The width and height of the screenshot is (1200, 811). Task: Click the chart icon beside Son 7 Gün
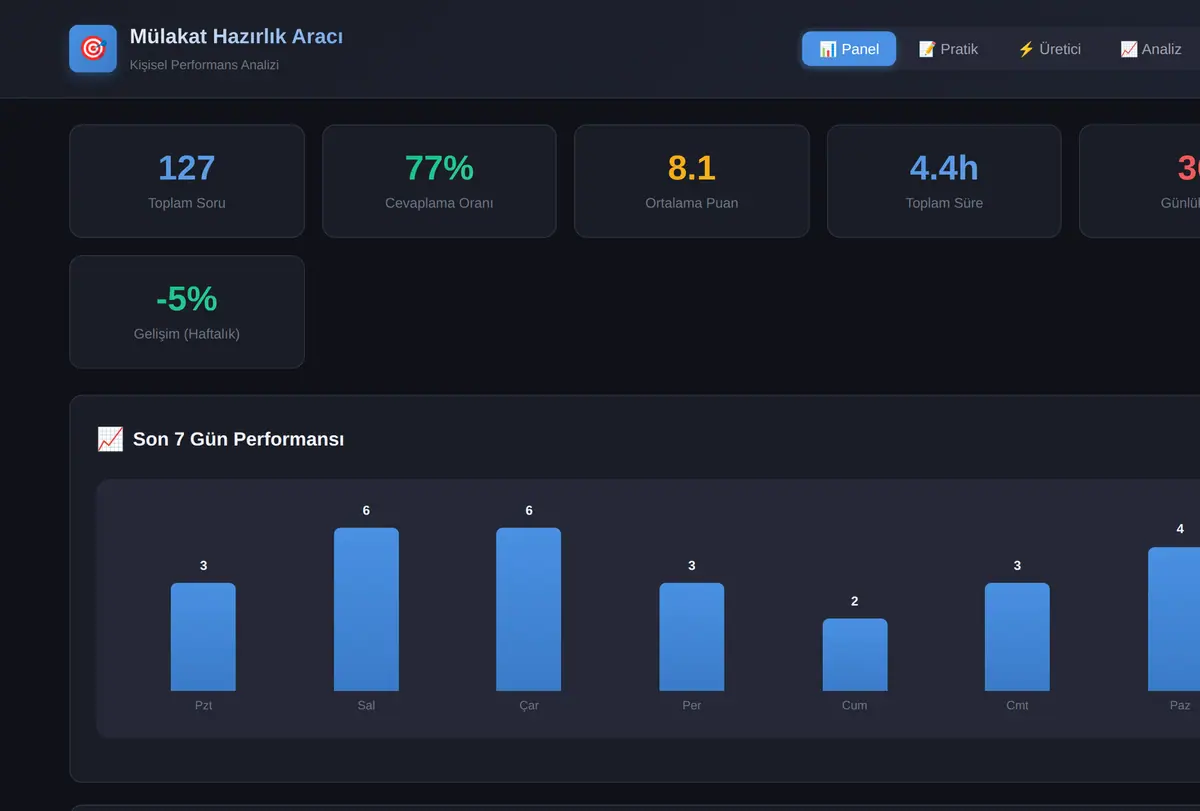[x=110, y=439]
